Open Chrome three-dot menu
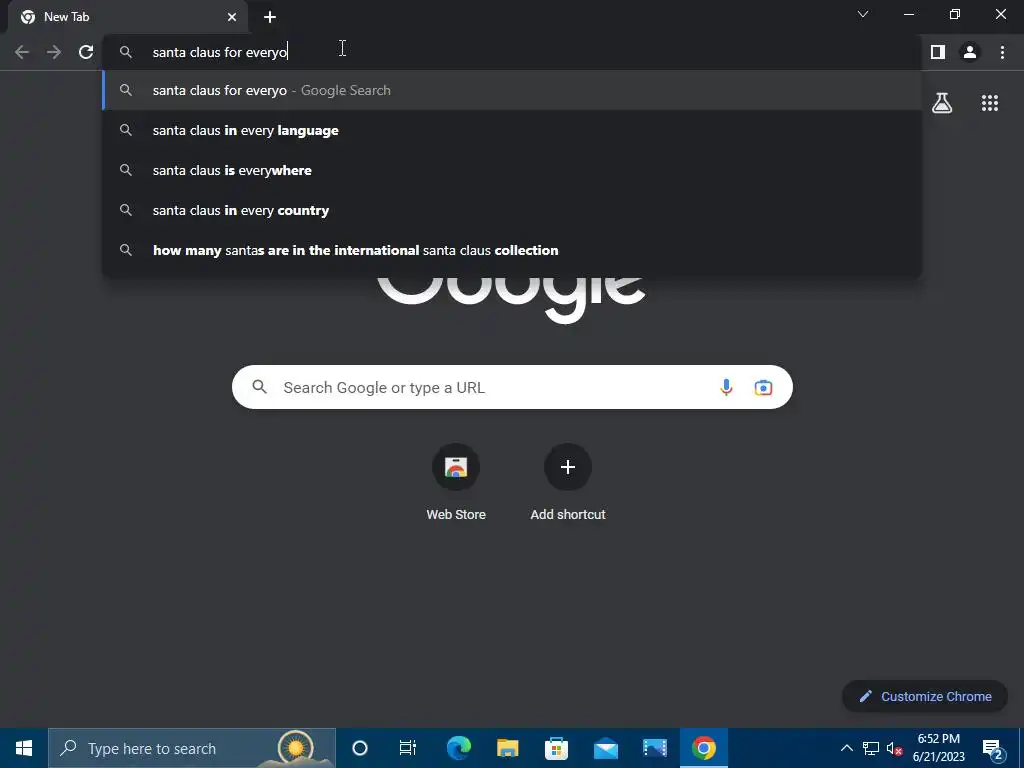1024x768 pixels. pyautogui.click(x=1002, y=52)
